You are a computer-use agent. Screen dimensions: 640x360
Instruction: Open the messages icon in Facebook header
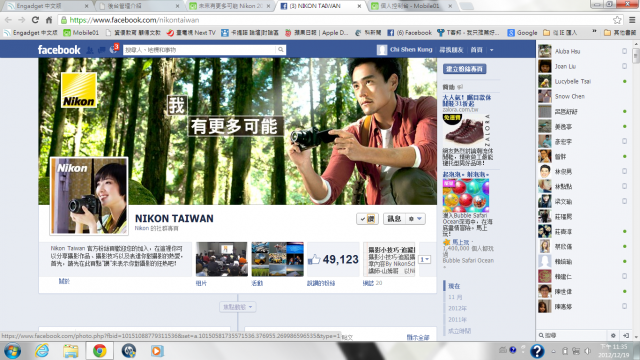tap(102, 50)
